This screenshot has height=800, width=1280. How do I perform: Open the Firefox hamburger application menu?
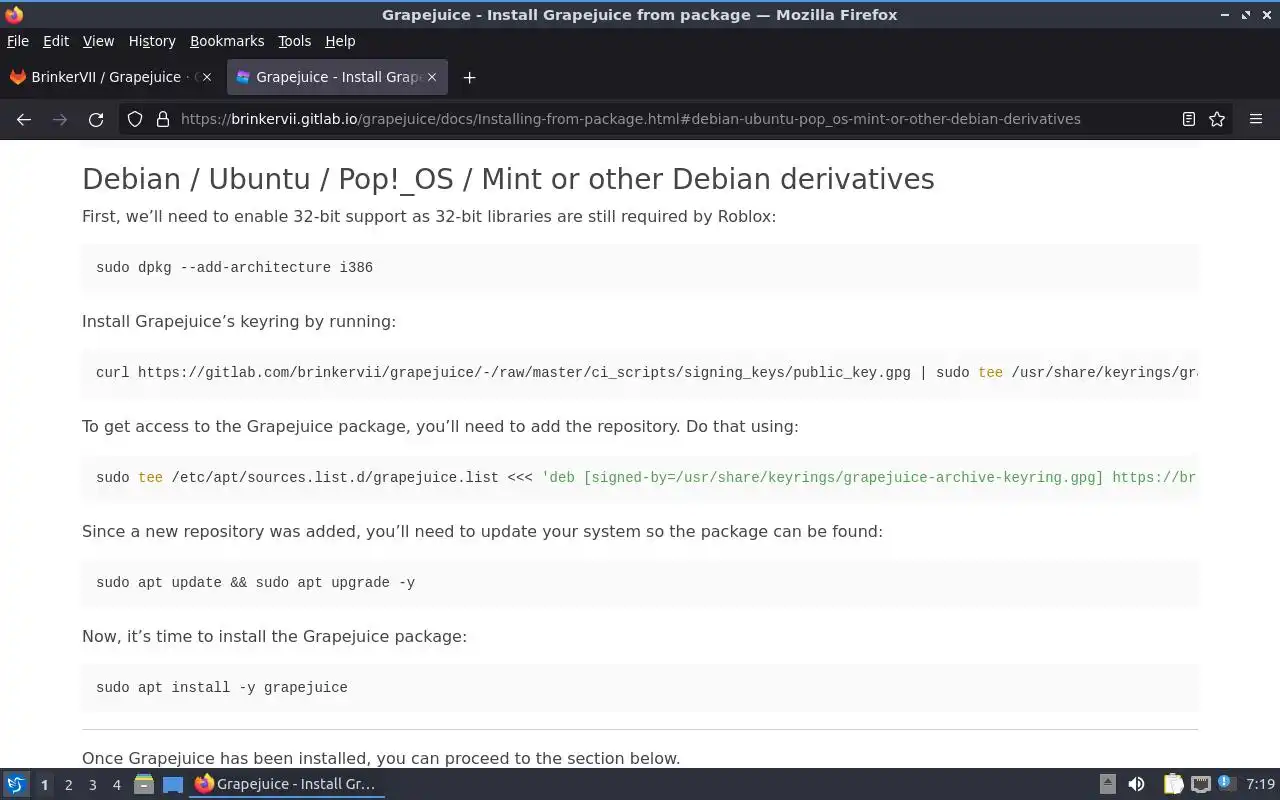pyautogui.click(x=1256, y=119)
